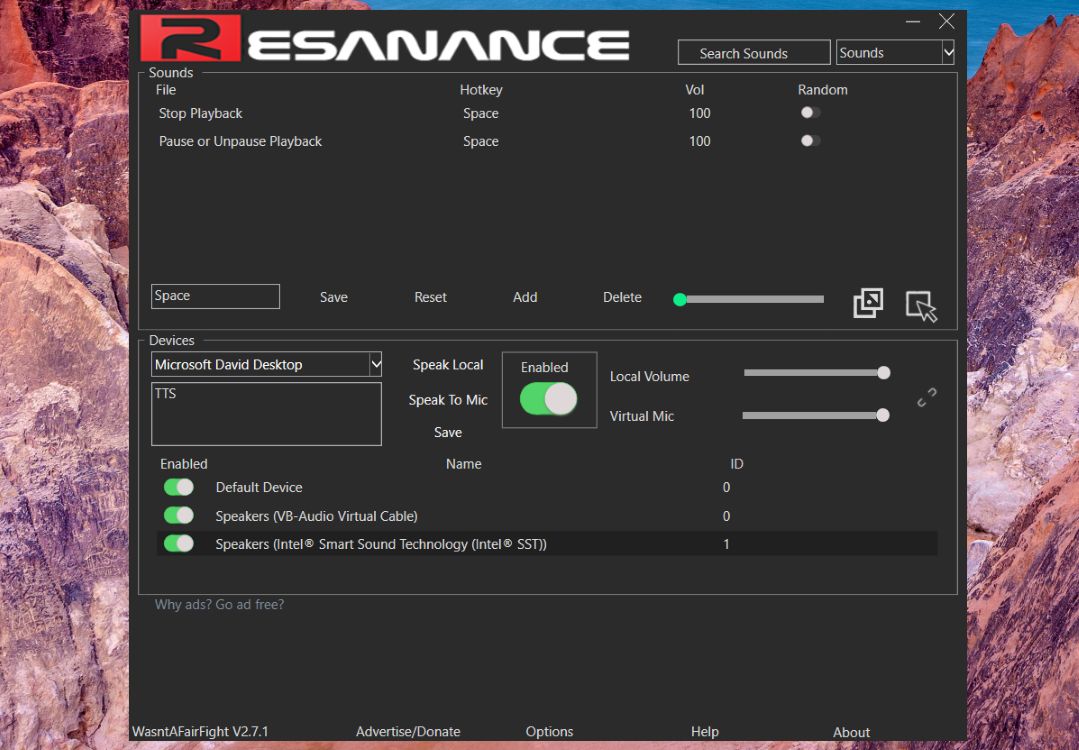
Task: Click the Speak To Mic button
Action: click(448, 400)
